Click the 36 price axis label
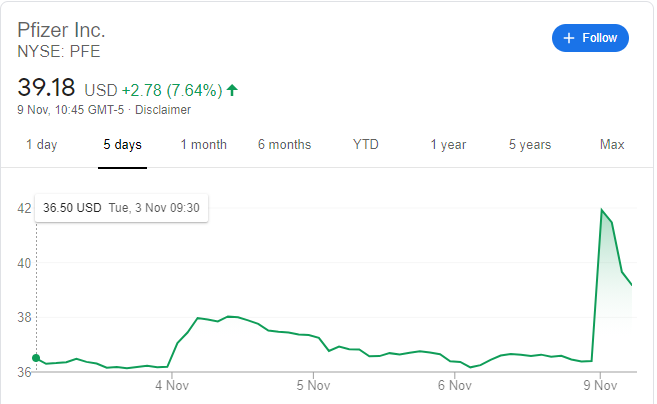The width and height of the screenshot is (657, 404). (24, 372)
